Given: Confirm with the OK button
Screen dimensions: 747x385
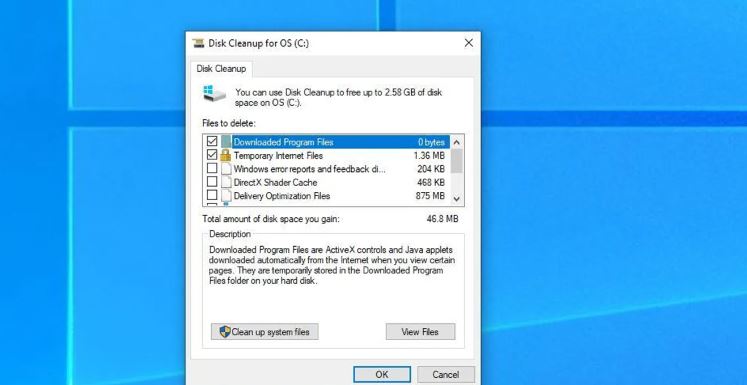Looking at the screenshot, I should pos(382,375).
